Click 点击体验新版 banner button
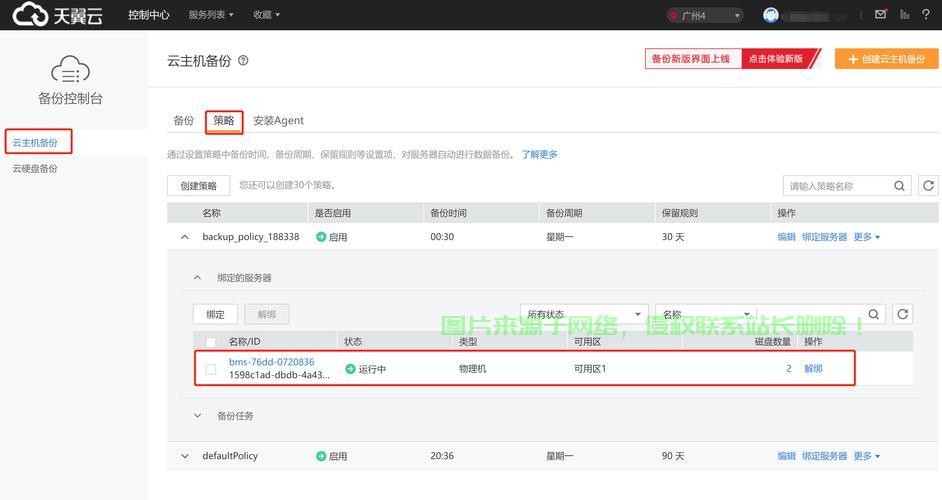 [776, 59]
